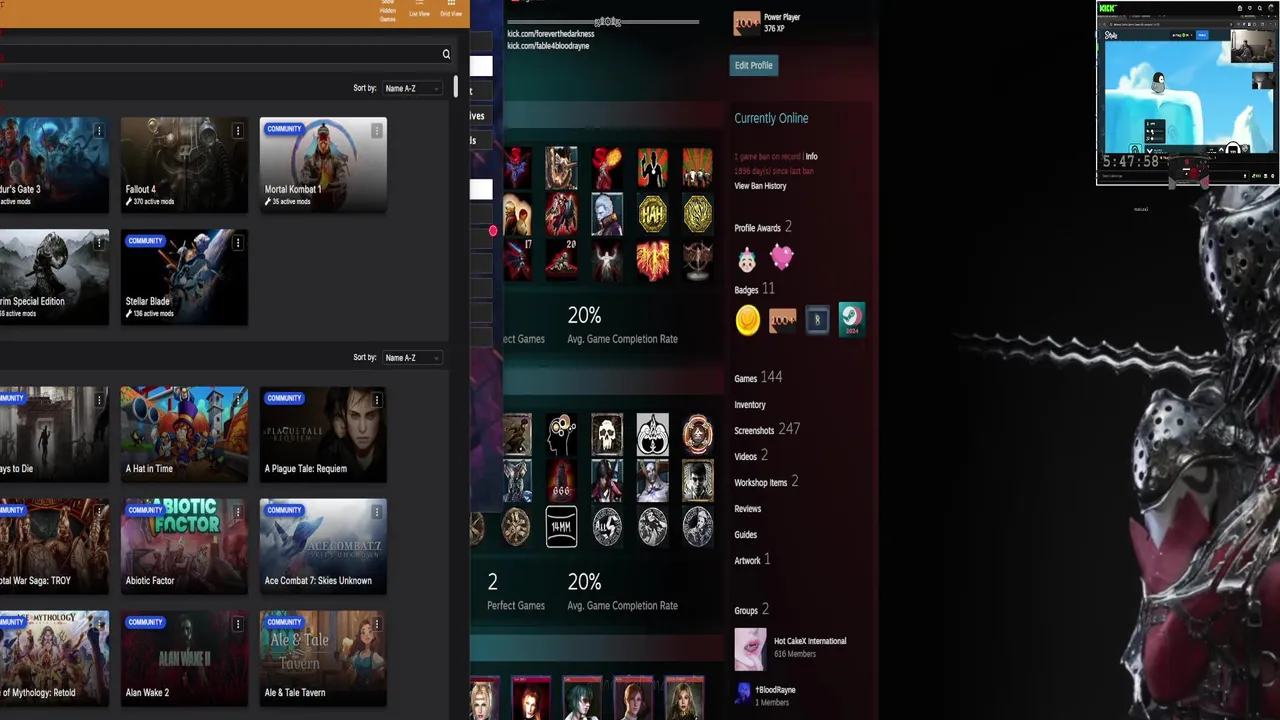Click the 666 achievement icon
The height and width of the screenshot is (720, 1280).
561,481
